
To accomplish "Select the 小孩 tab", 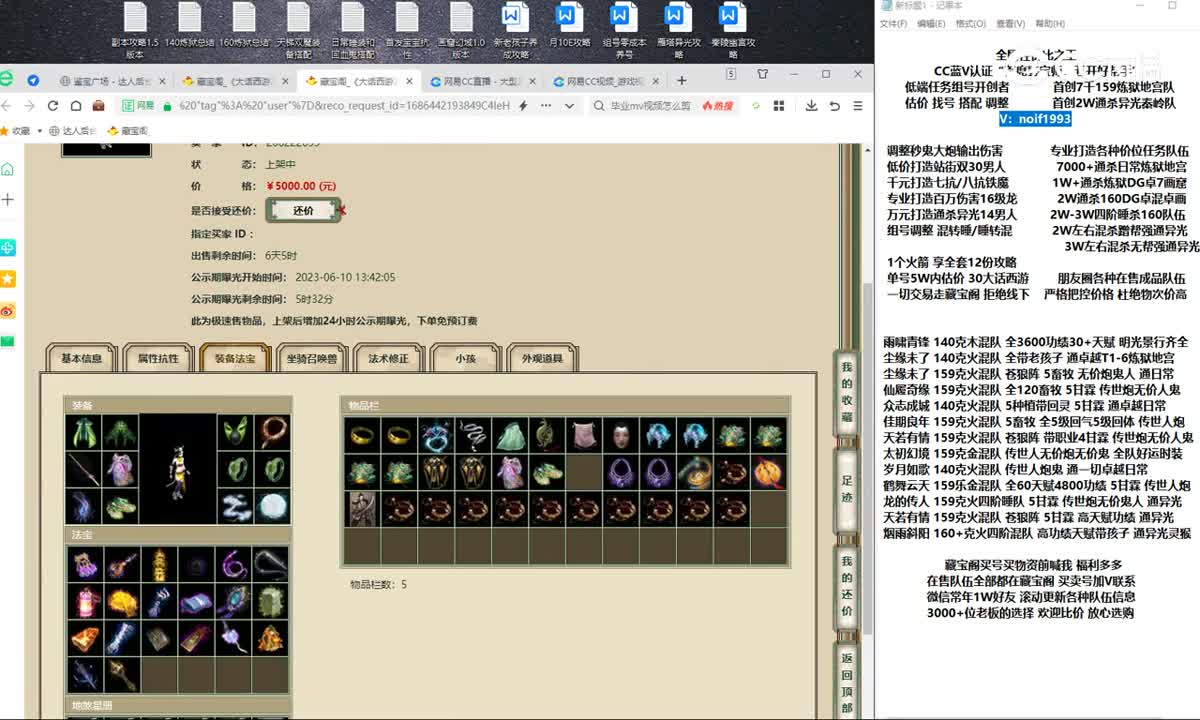I will point(465,358).
